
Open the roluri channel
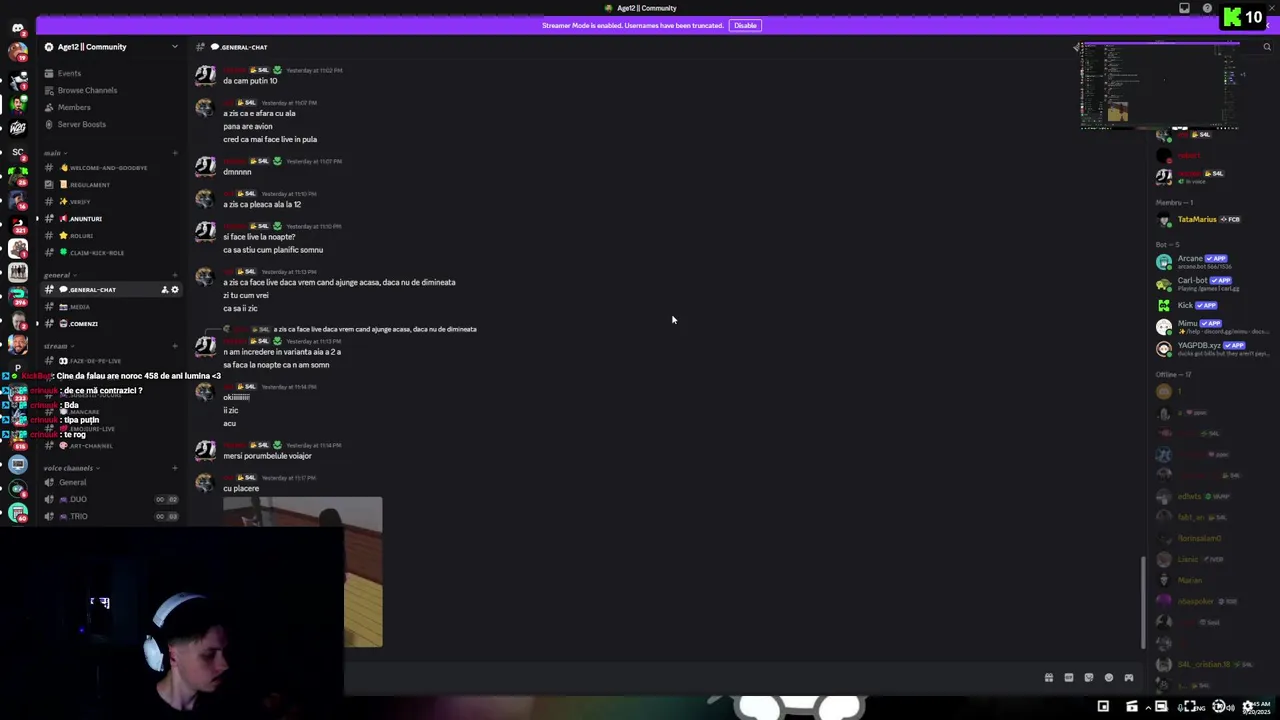(x=110, y=236)
